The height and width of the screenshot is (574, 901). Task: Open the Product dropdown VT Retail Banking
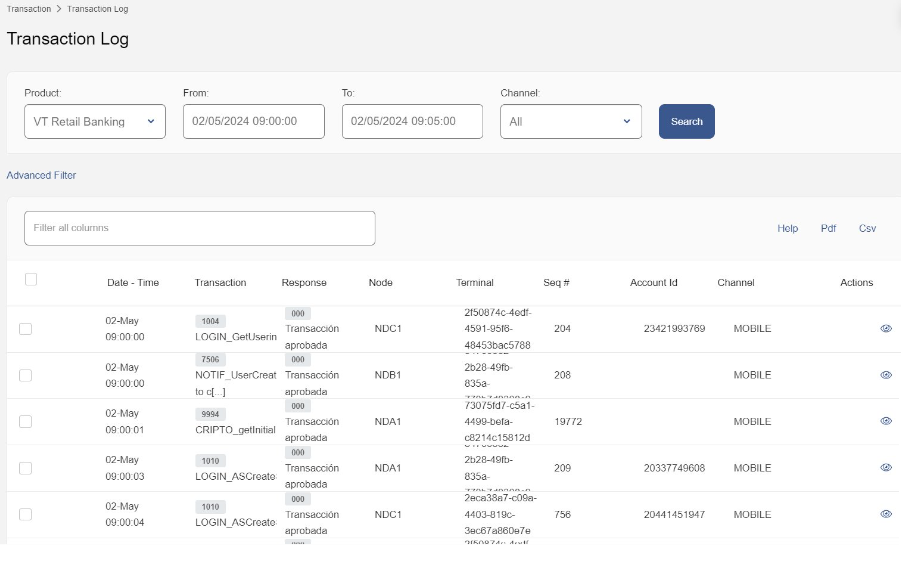pyautogui.click(x=95, y=122)
